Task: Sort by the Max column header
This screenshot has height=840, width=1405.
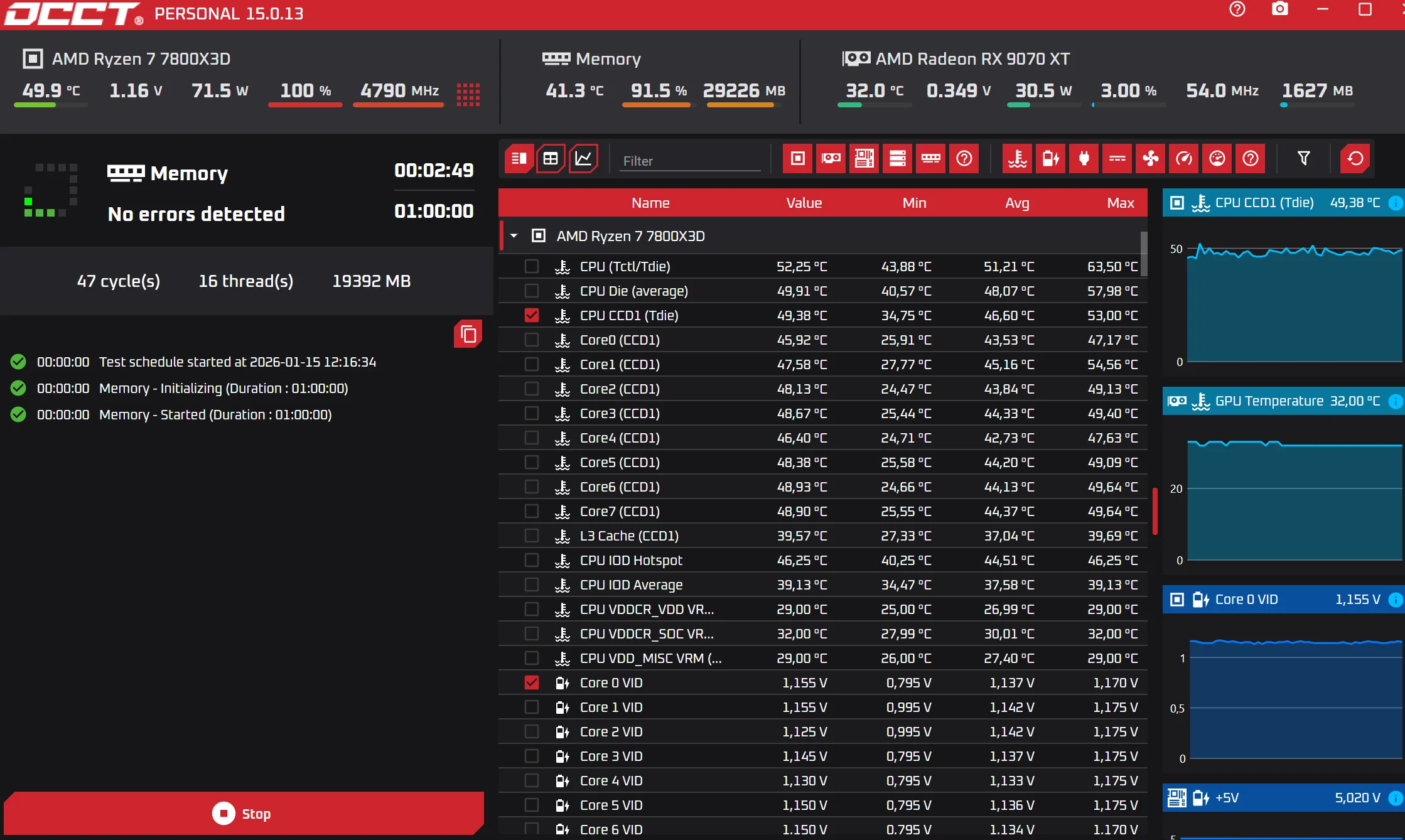Action: pos(1120,203)
